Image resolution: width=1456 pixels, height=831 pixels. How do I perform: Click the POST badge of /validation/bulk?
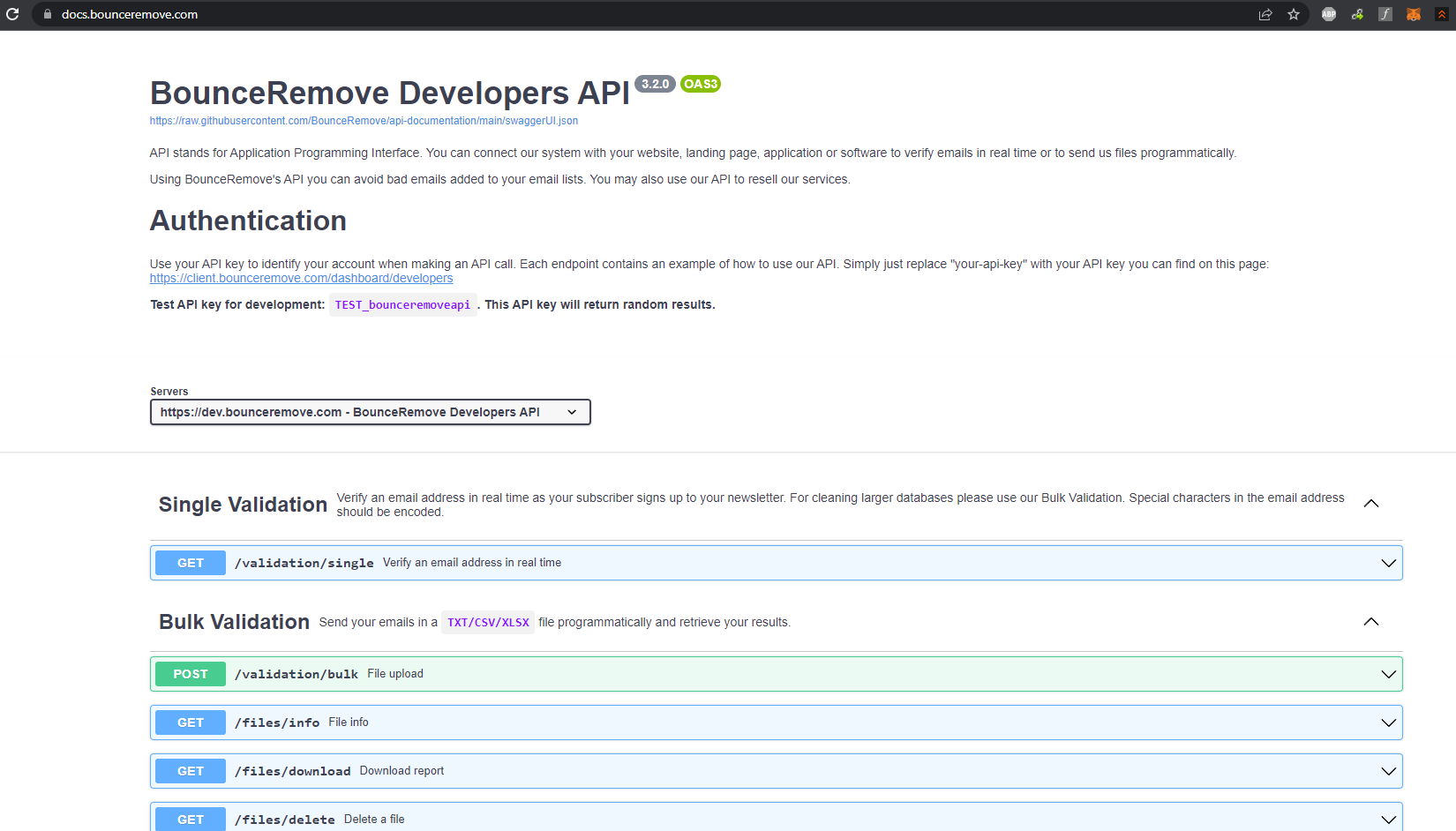point(191,674)
